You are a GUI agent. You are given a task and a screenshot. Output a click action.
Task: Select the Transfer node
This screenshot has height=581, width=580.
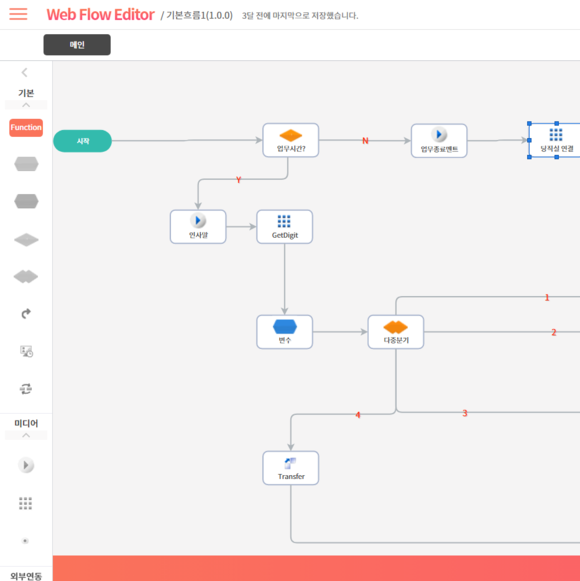pos(291,468)
